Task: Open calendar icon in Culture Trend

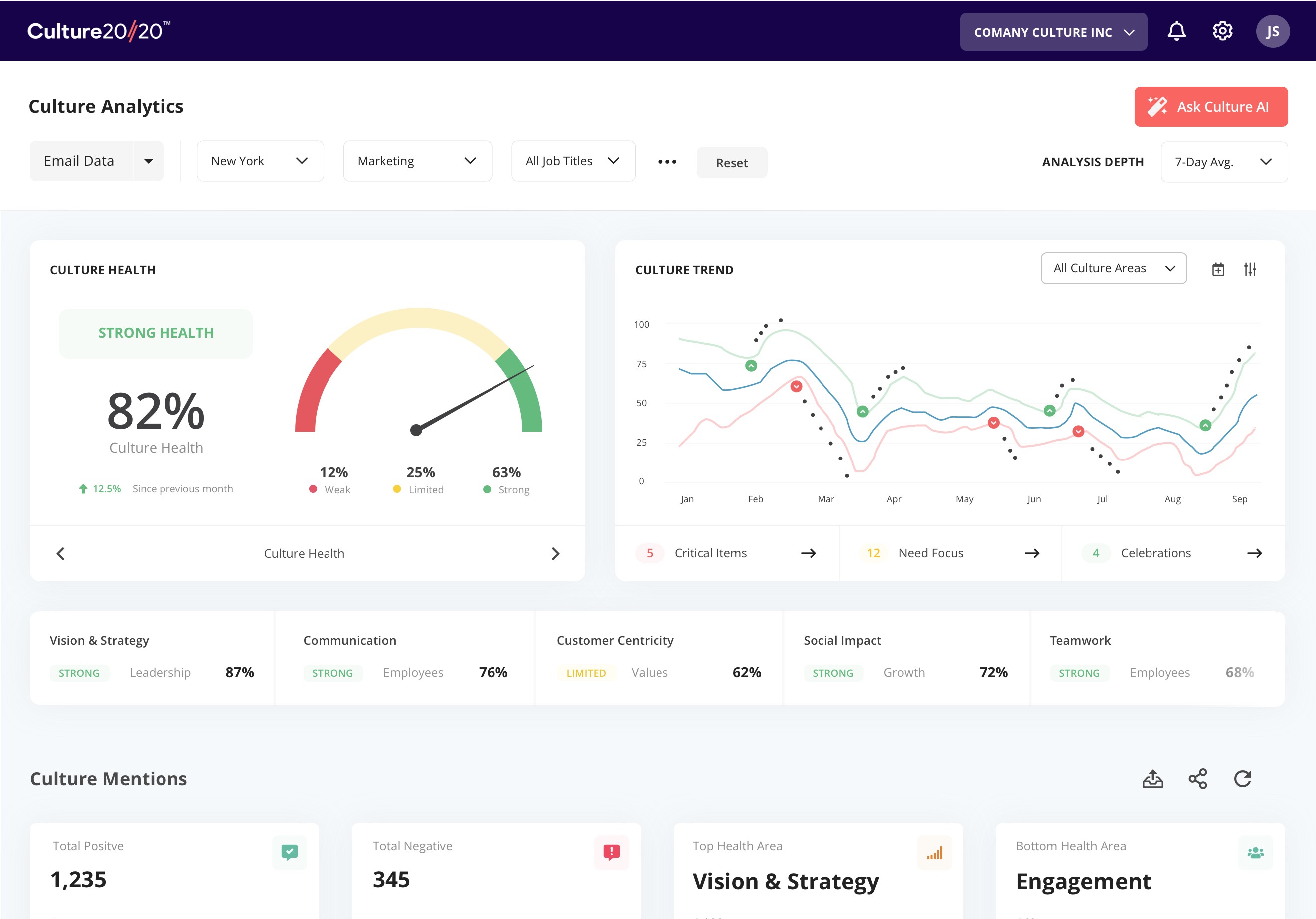Action: pyautogui.click(x=1218, y=269)
